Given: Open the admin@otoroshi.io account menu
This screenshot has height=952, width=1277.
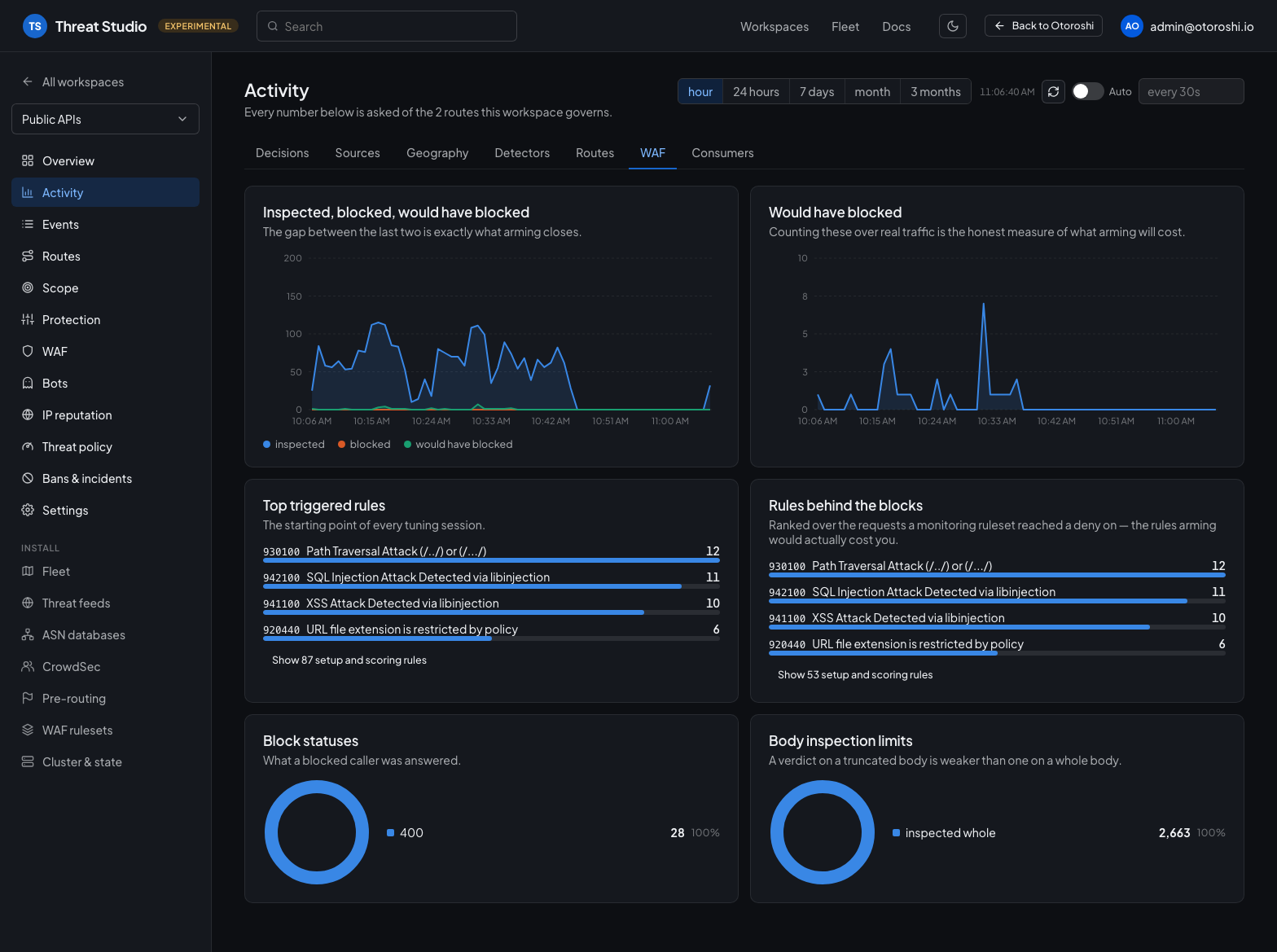Looking at the screenshot, I should click(x=1187, y=26).
